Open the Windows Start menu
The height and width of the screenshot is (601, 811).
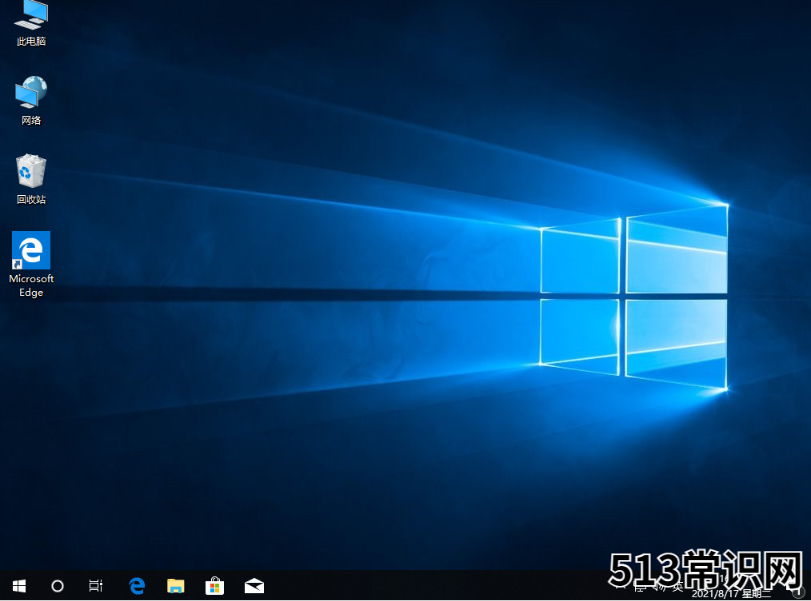click(19, 586)
